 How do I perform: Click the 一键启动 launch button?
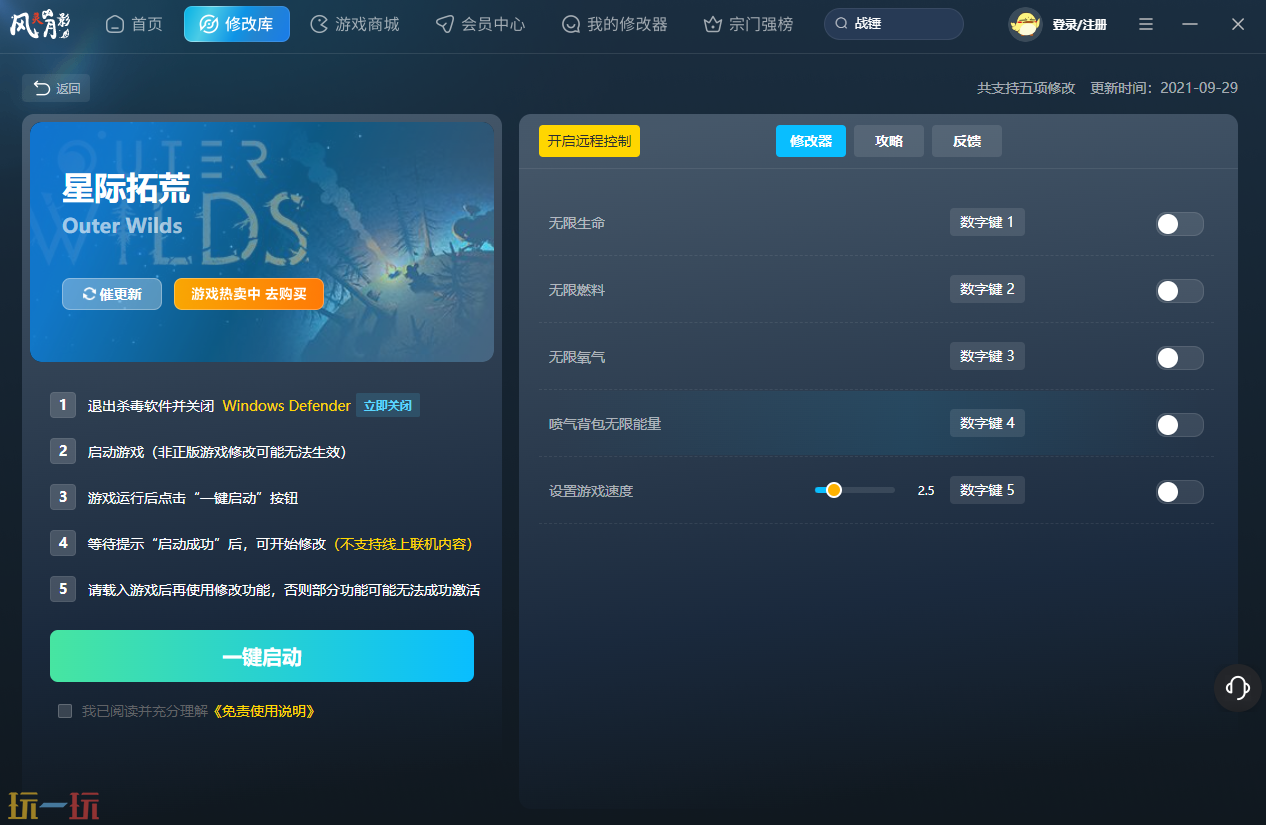(x=262, y=656)
